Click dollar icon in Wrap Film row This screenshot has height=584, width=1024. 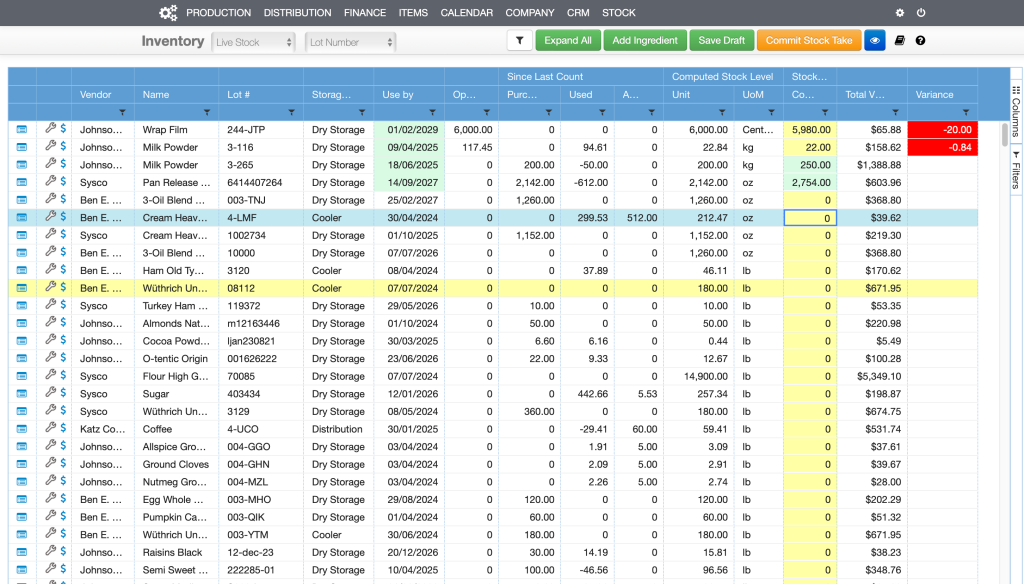pyautogui.click(x=63, y=129)
